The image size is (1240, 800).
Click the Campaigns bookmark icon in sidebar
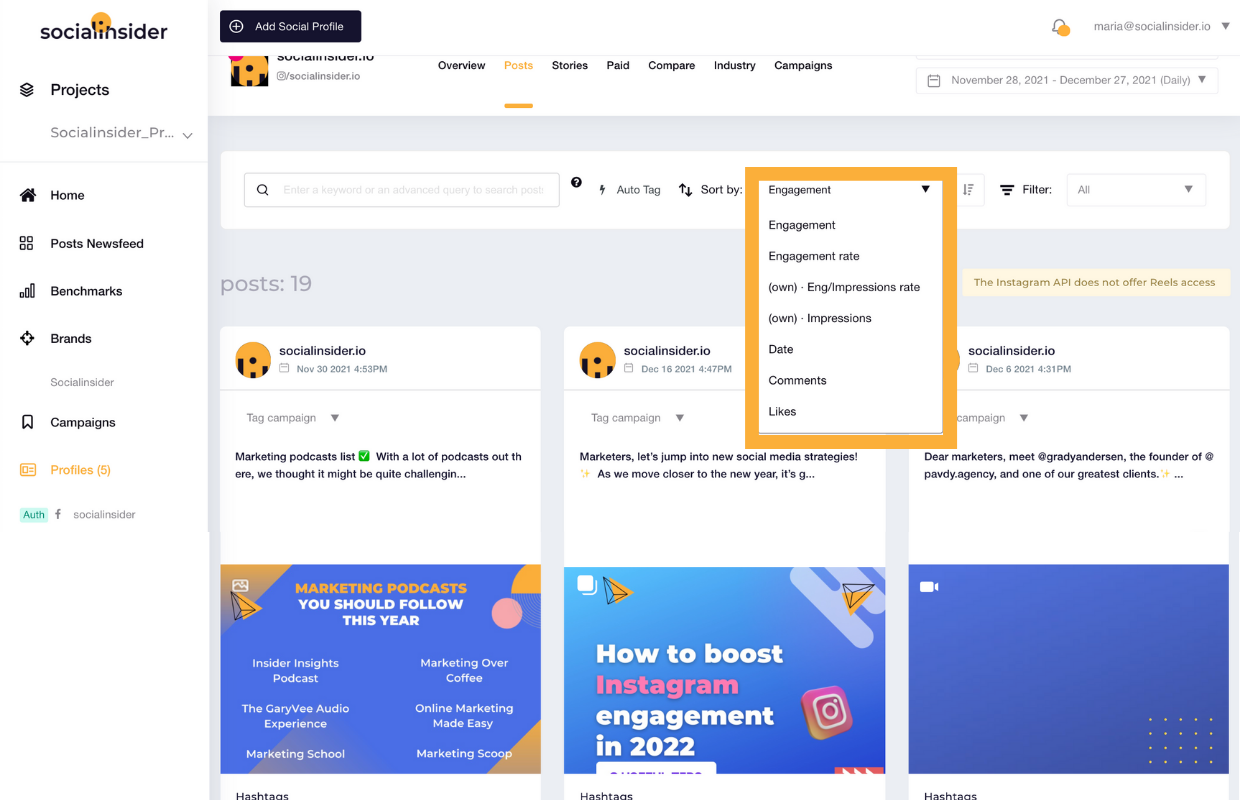pos(27,422)
